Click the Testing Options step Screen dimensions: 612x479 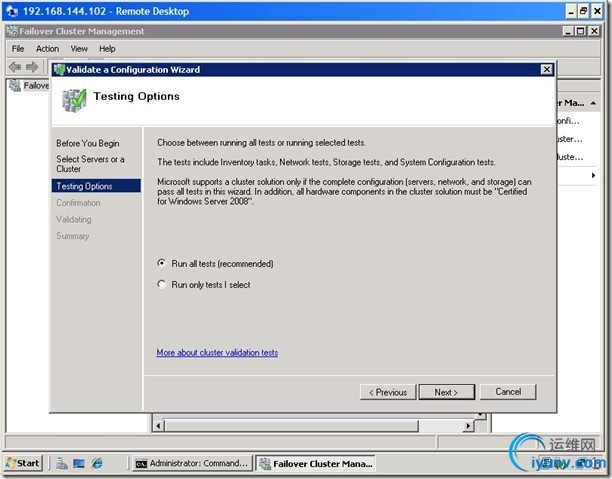coord(96,186)
